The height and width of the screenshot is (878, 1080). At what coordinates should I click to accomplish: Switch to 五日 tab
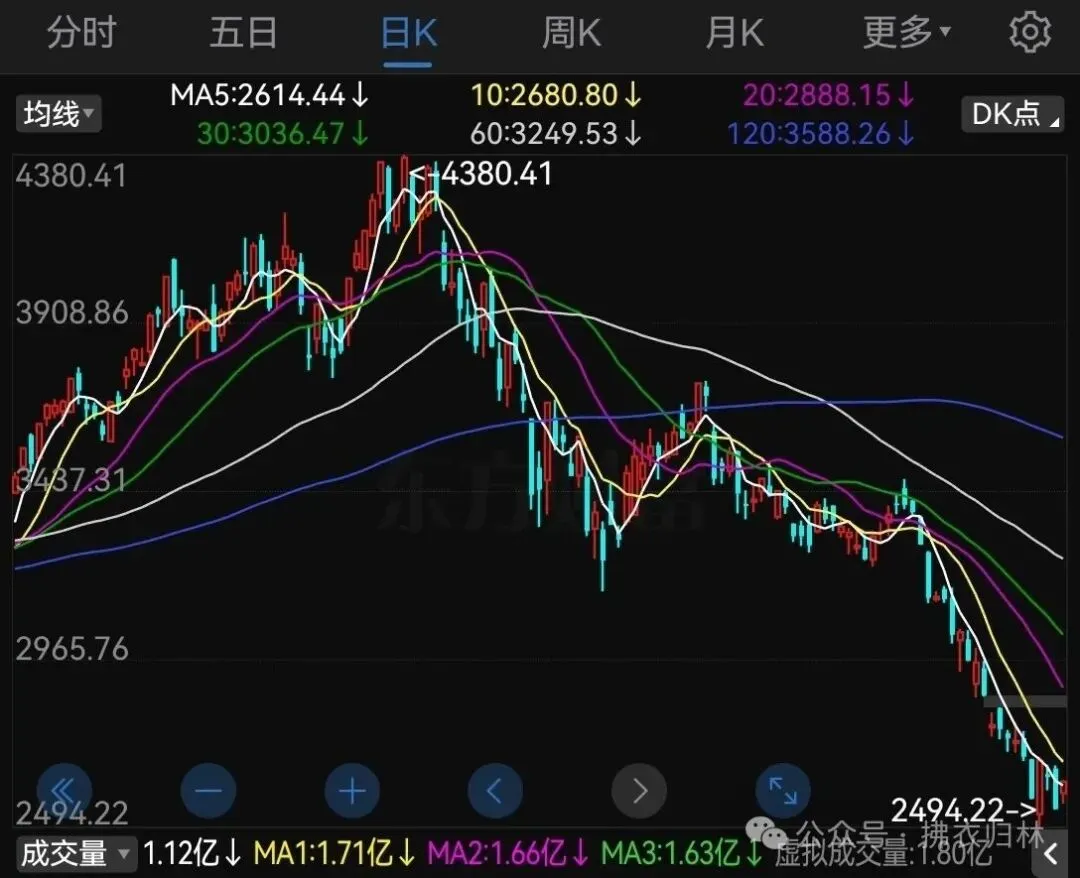[244, 33]
